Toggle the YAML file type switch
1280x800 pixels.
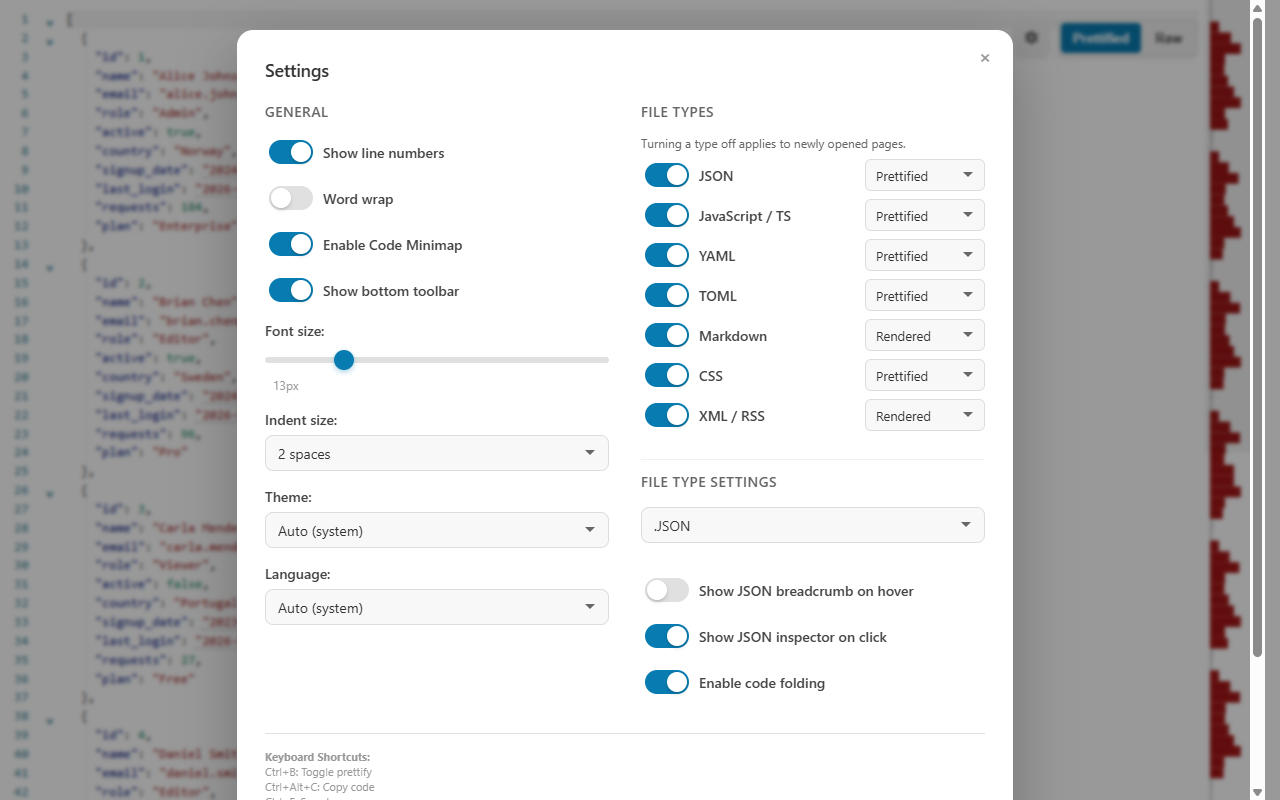pyautogui.click(x=667, y=256)
